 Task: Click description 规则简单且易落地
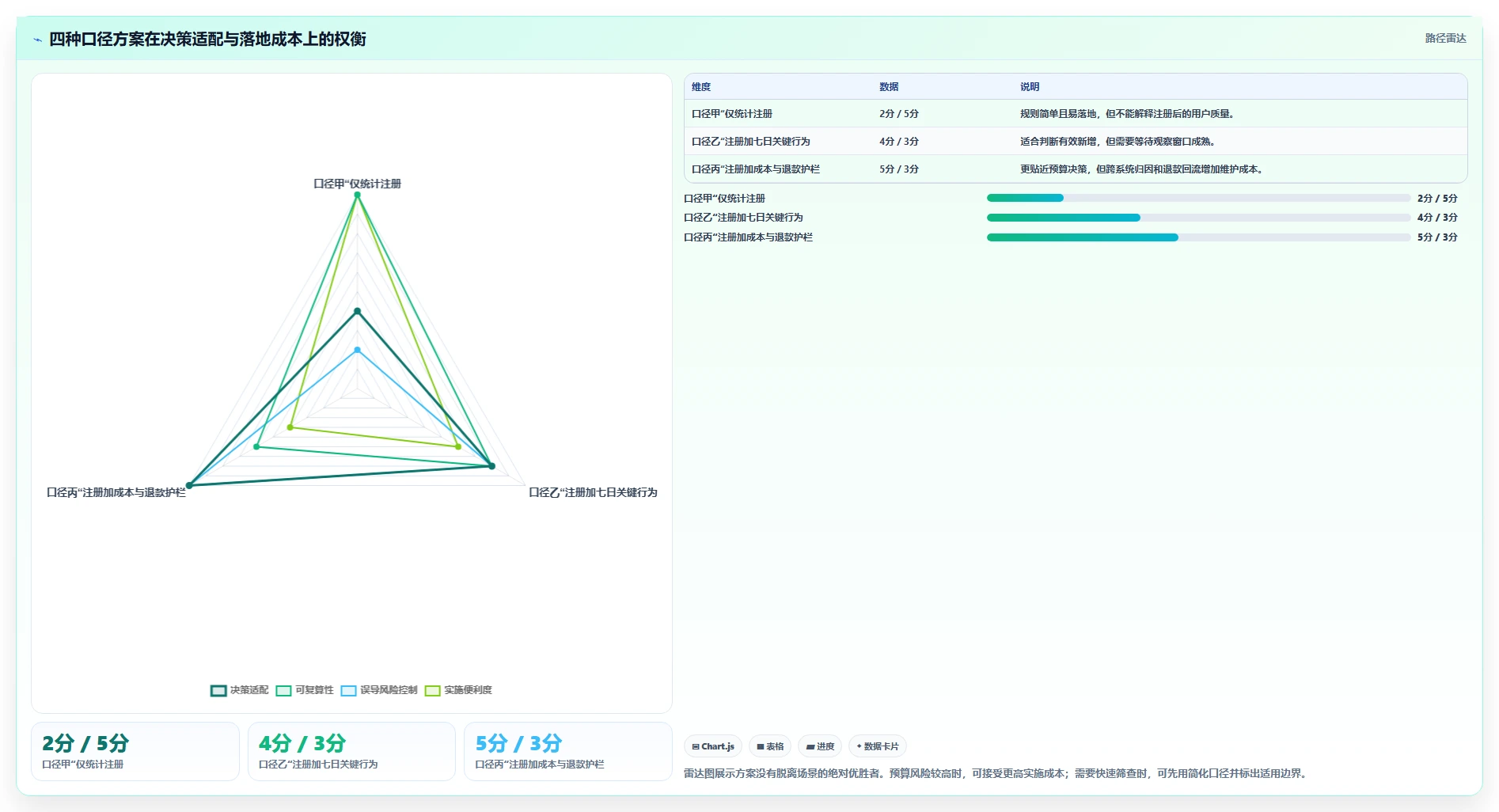click(1128, 114)
